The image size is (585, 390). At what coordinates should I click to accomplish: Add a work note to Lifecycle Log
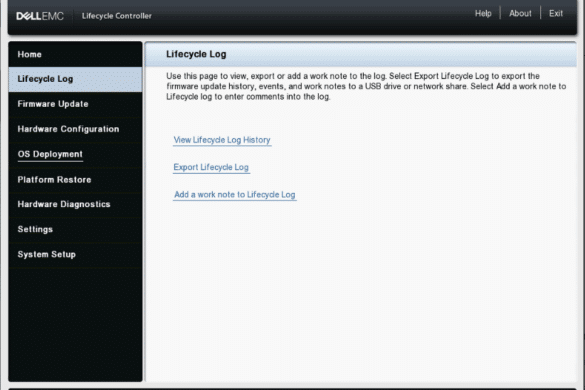235,194
